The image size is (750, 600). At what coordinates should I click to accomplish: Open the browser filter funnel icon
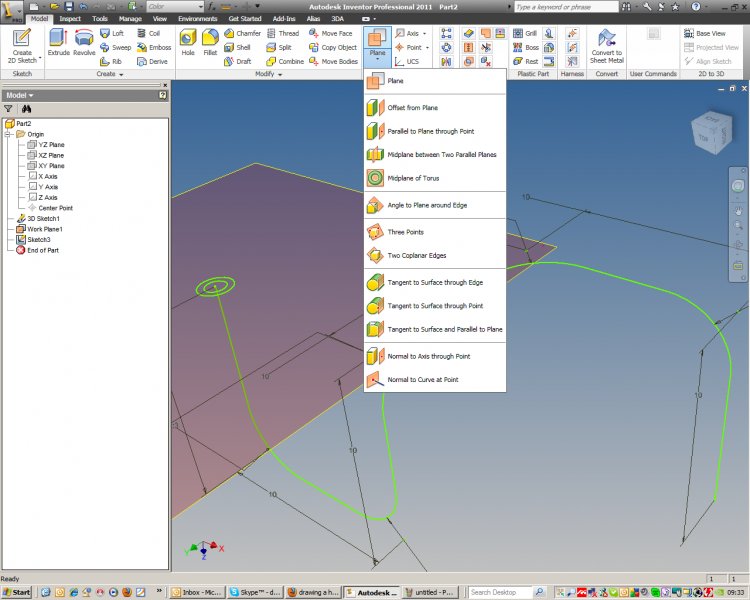coord(8,109)
